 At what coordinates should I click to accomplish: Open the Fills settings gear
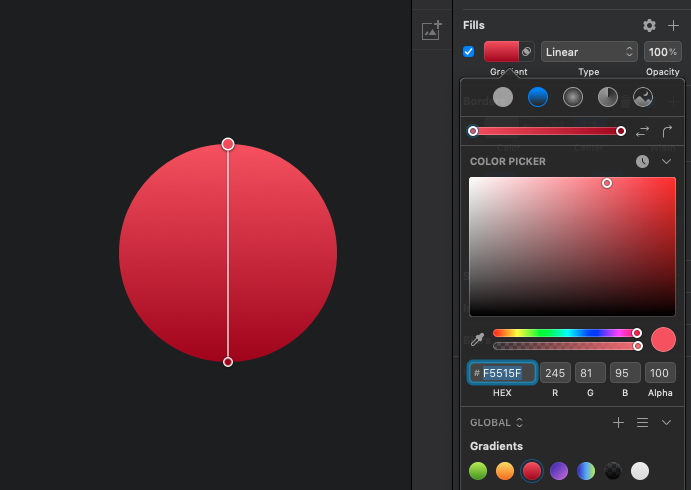[x=649, y=26]
